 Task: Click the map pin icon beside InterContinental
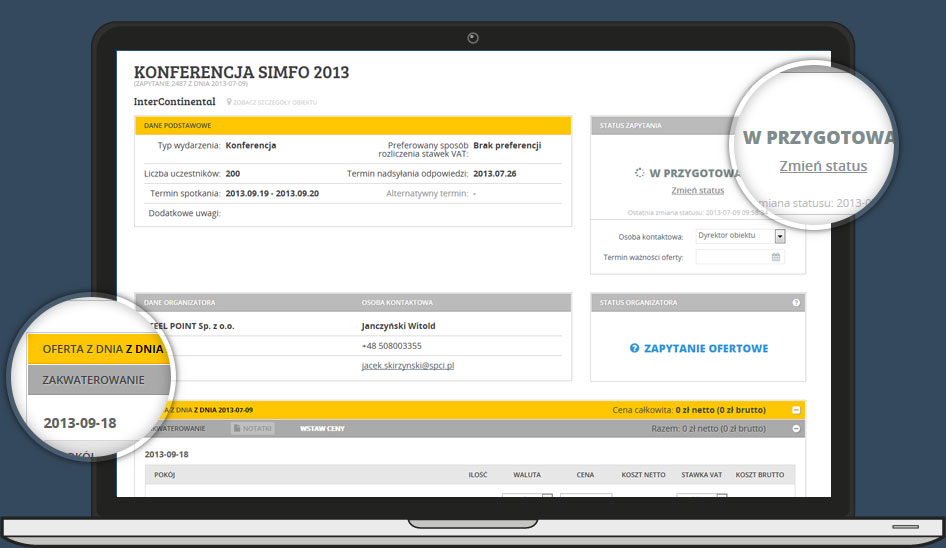229,102
